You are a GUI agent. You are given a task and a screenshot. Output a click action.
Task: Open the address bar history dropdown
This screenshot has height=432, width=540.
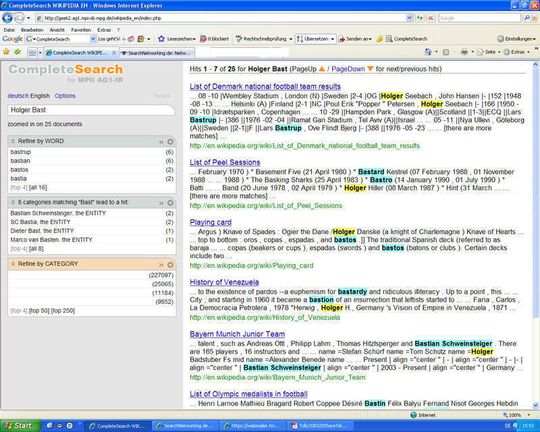[x=409, y=18]
